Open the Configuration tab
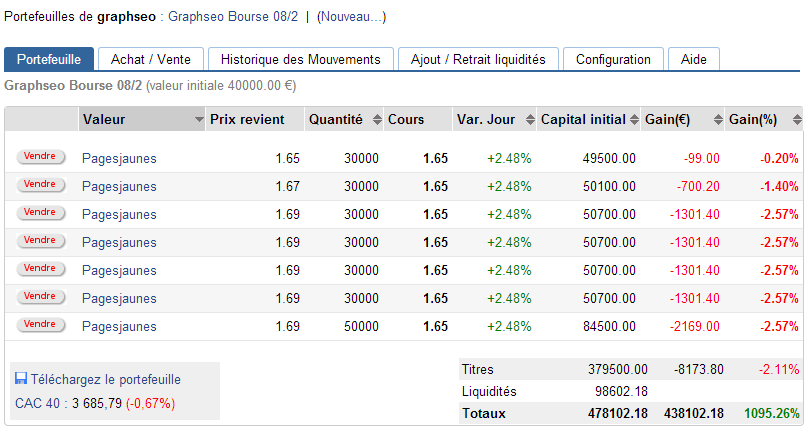The image size is (804, 429). click(x=613, y=60)
